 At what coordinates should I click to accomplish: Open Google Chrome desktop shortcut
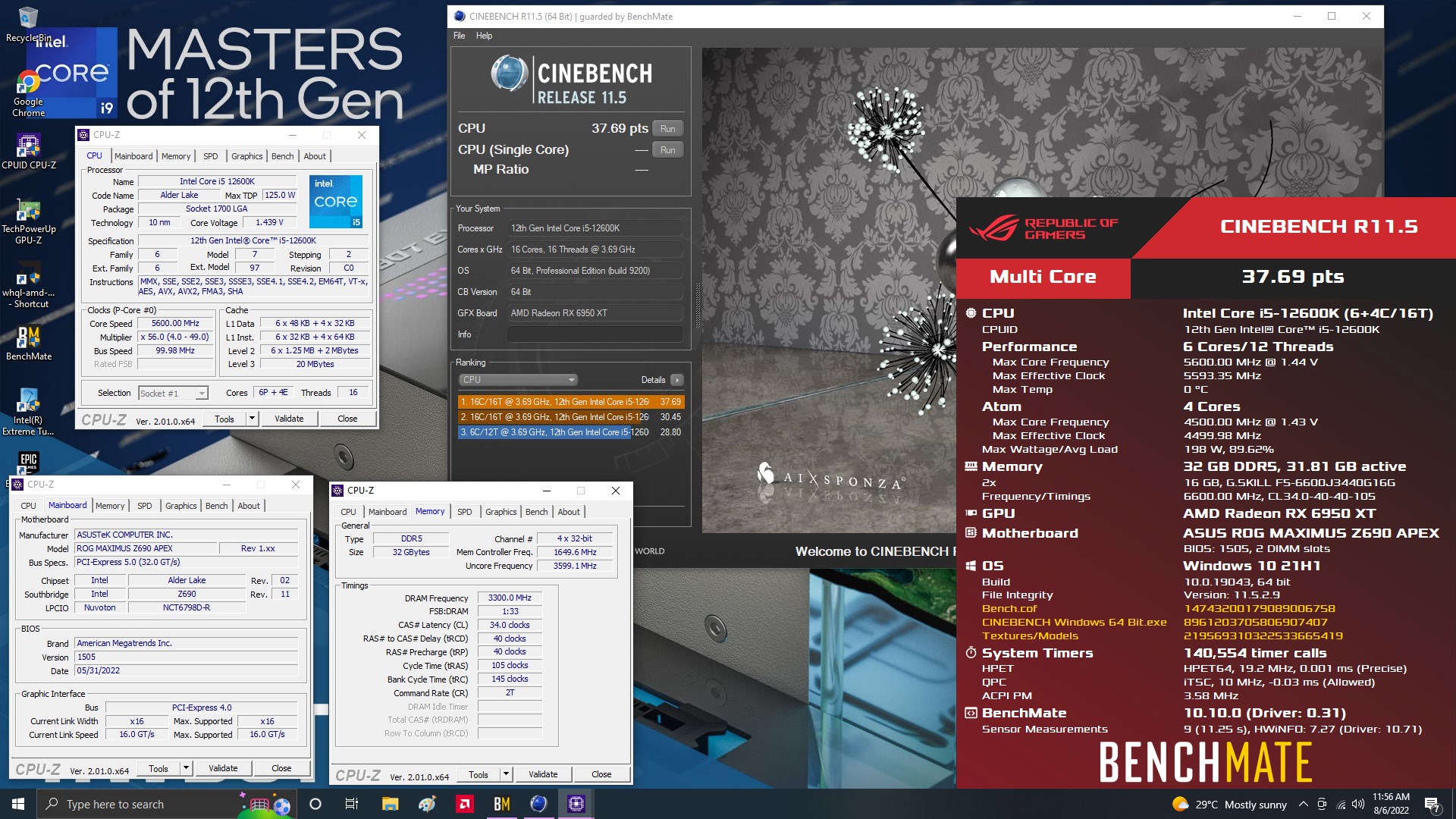pyautogui.click(x=28, y=94)
